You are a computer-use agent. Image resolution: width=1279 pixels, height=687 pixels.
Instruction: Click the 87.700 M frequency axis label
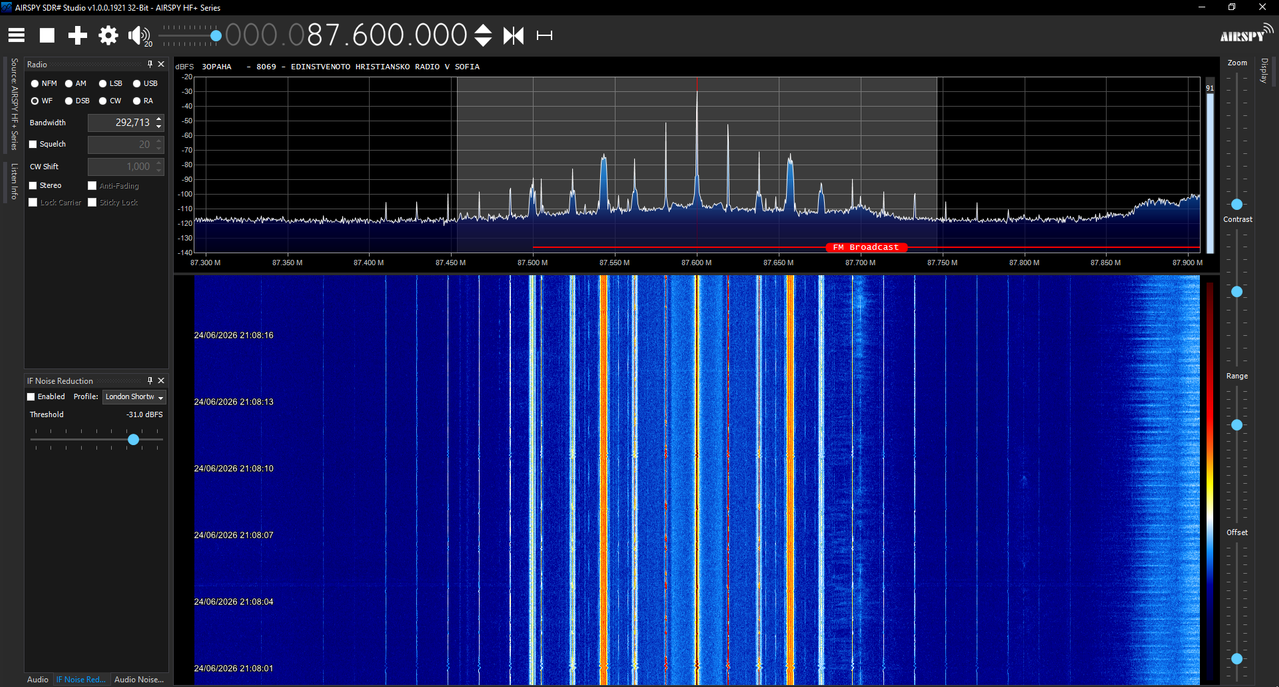pyautogui.click(x=860, y=263)
